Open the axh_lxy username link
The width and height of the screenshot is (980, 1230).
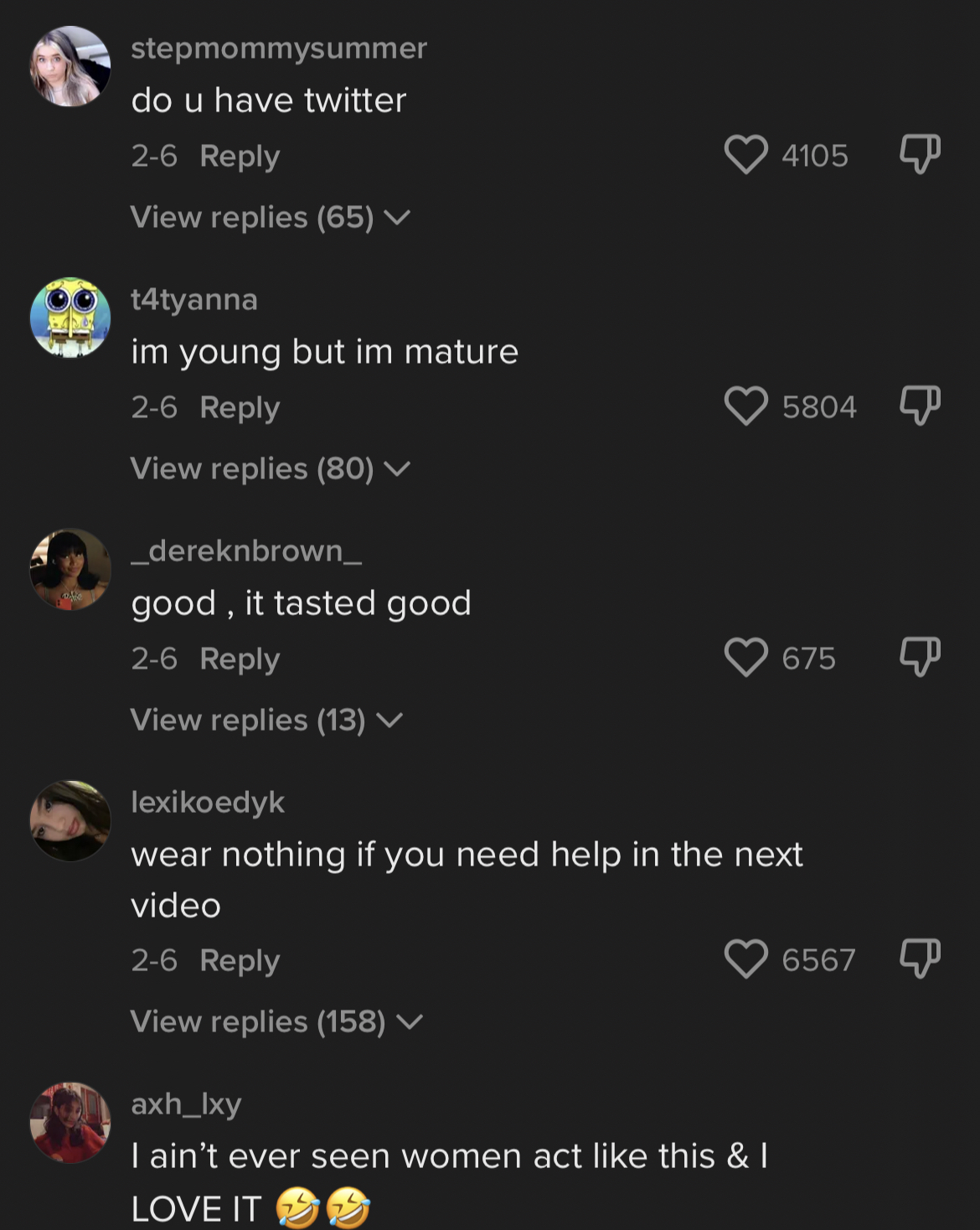click(186, 1104)
